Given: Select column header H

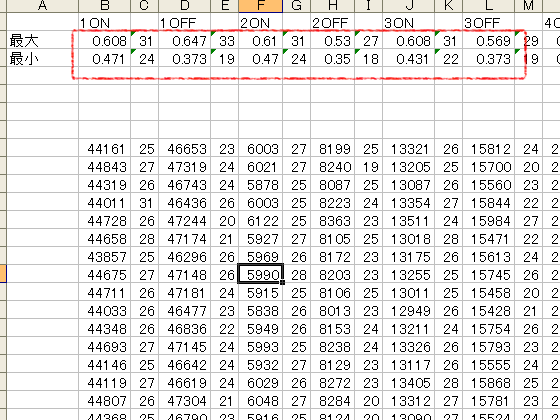Looking at the screenshot, I should (332, 6).
